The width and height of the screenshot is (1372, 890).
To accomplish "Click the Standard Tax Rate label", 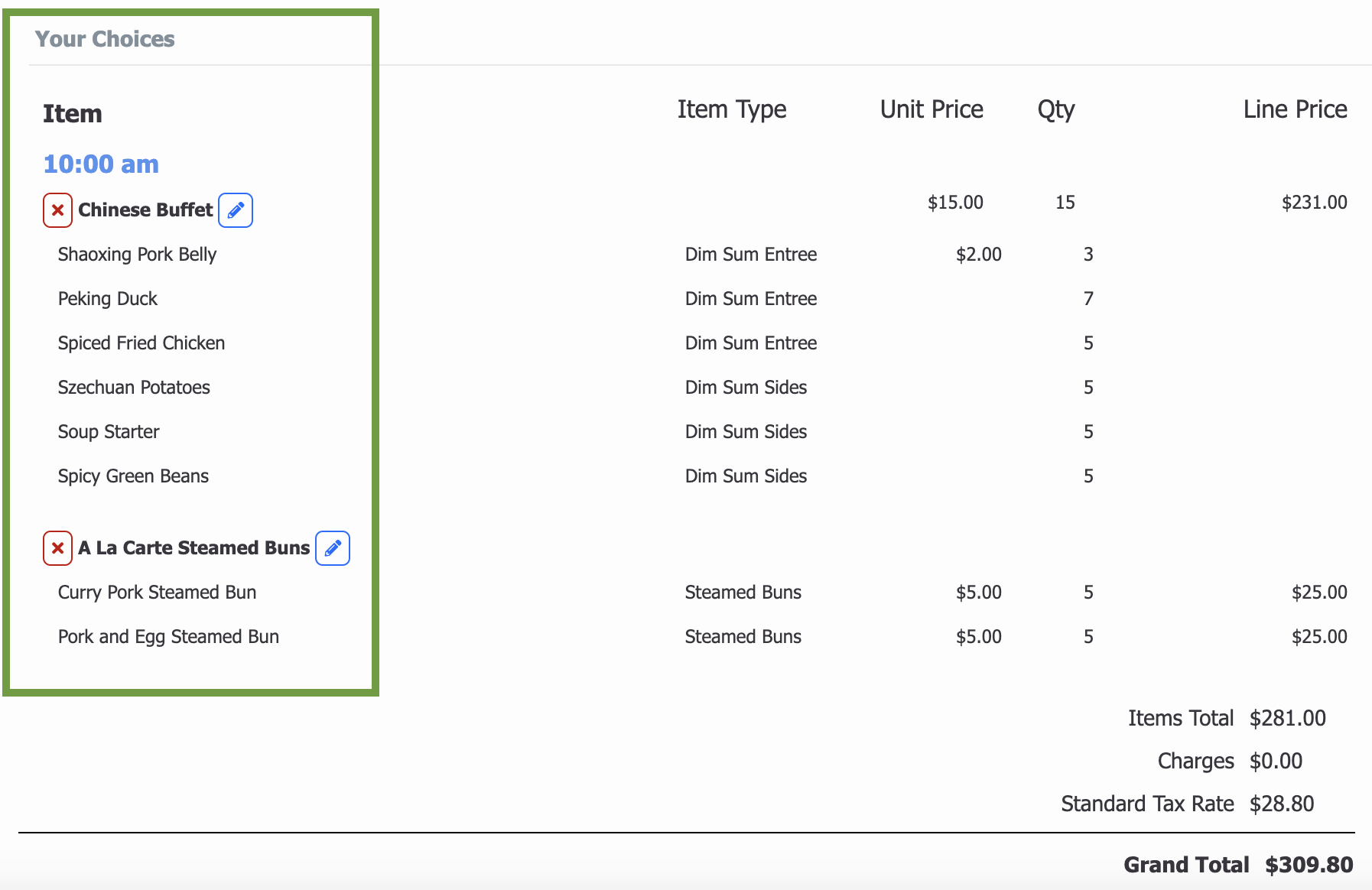I will point(1147,804).
